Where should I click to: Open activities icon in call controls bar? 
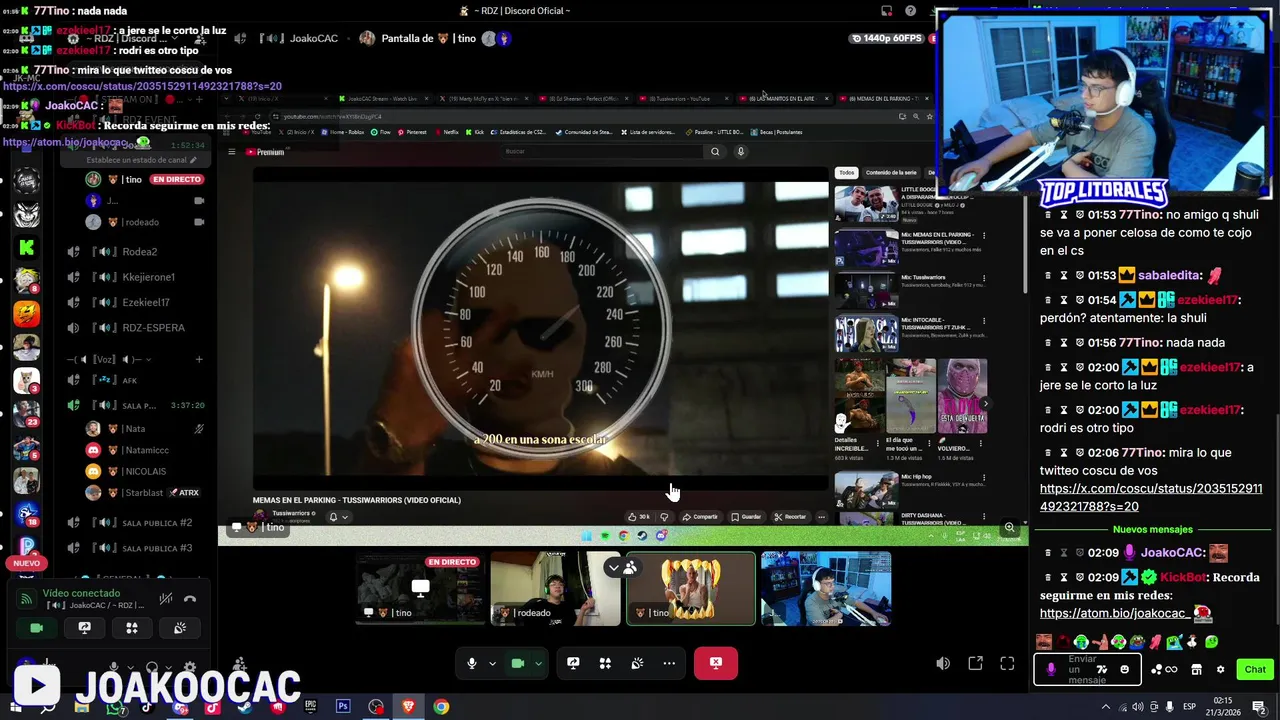click(x=605, y=663)
